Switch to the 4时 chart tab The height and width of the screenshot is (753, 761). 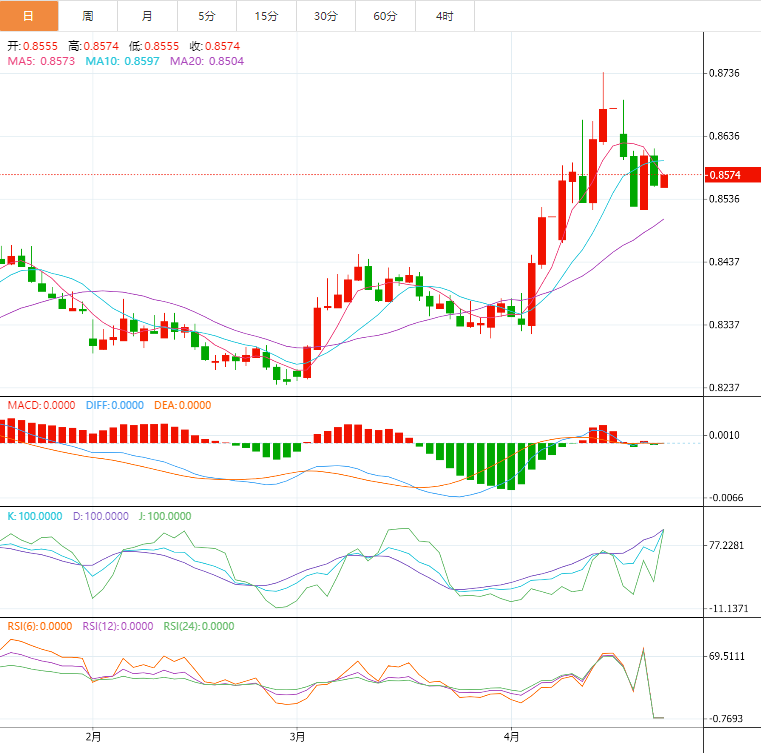coord(444,16)
